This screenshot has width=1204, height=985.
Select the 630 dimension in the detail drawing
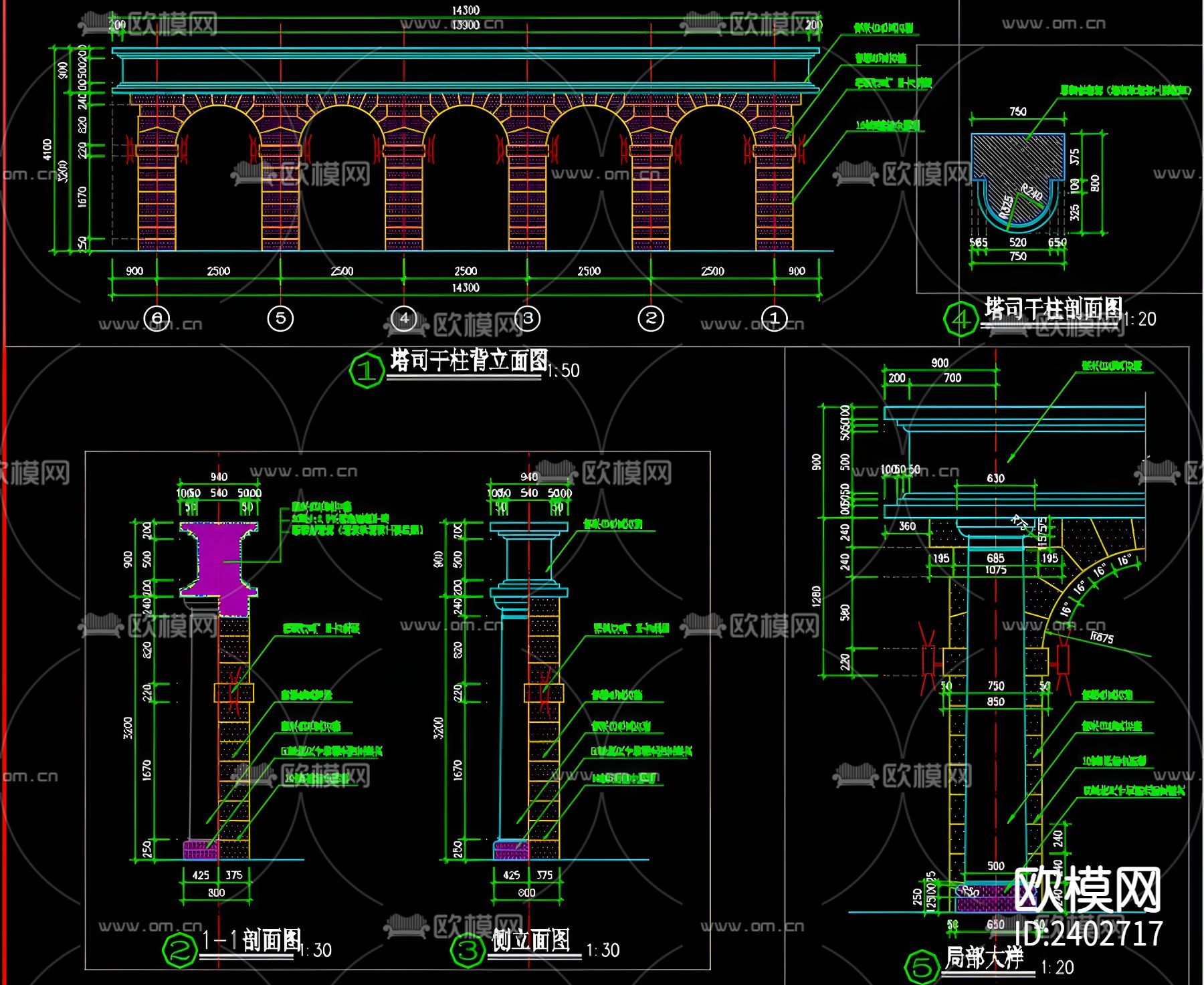pyautogui.click(x=995, y=478)
